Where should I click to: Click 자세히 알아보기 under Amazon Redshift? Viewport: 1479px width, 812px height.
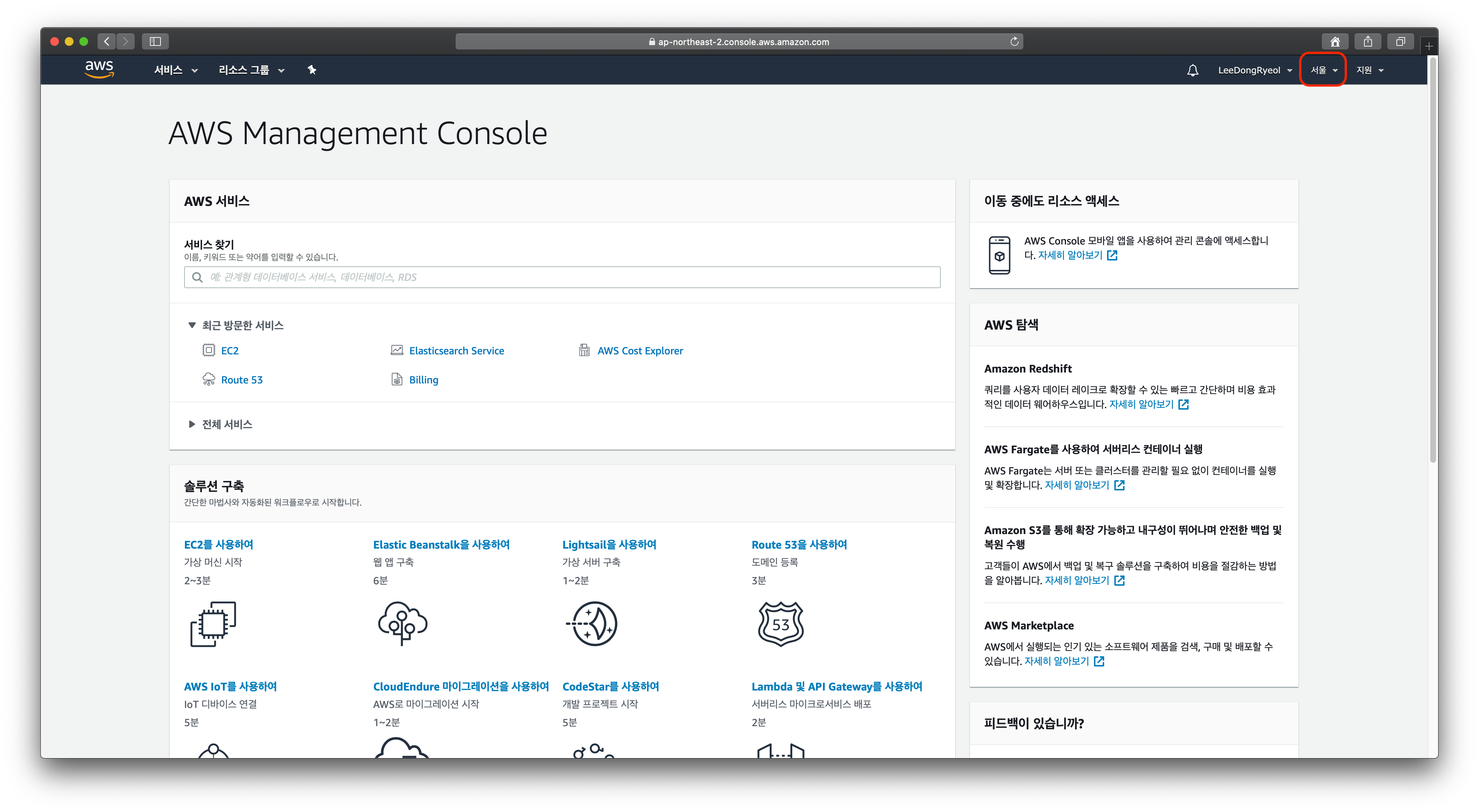[x=1141, y=404]
